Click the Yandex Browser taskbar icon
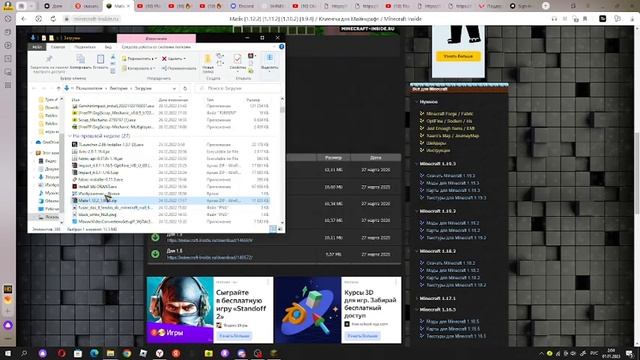This screenshot has width=640, height=360. tap(159, 353)
